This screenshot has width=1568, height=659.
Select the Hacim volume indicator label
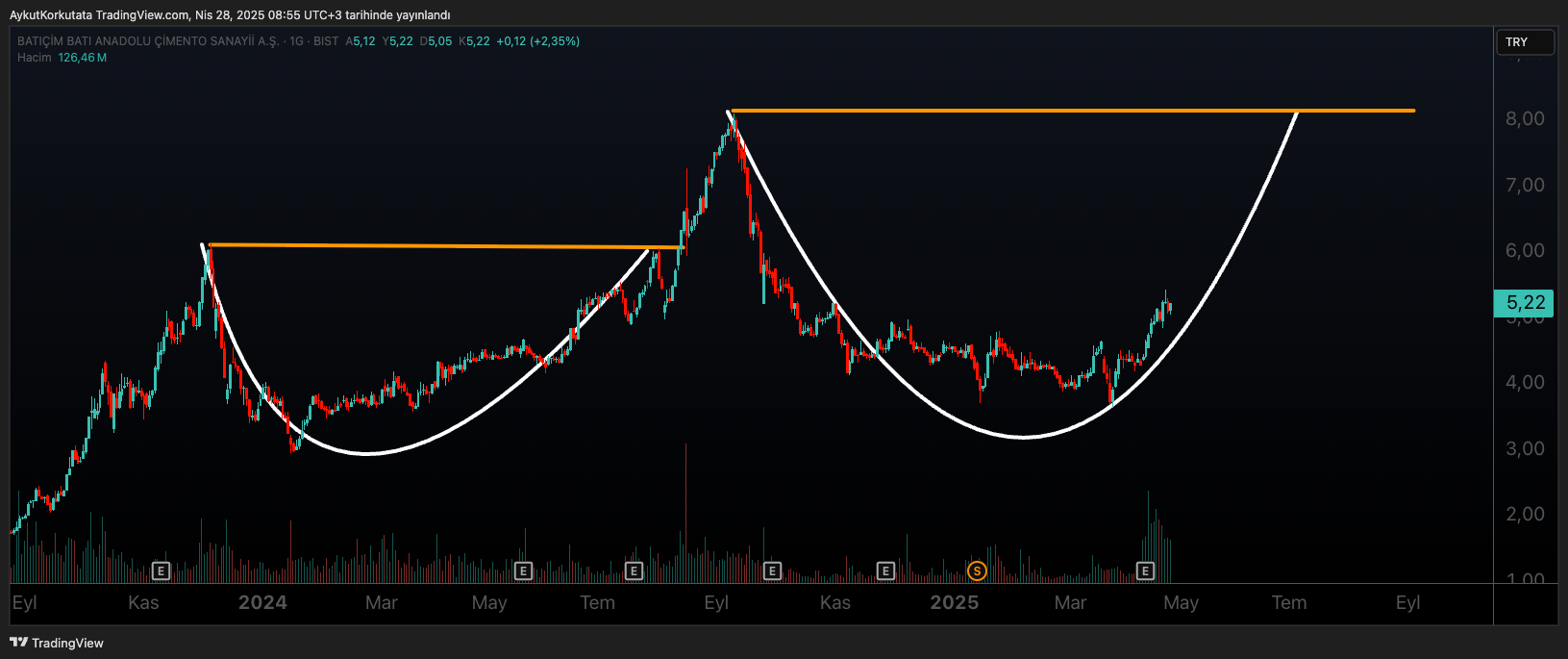pyautogui.click(x=35, y=58)
